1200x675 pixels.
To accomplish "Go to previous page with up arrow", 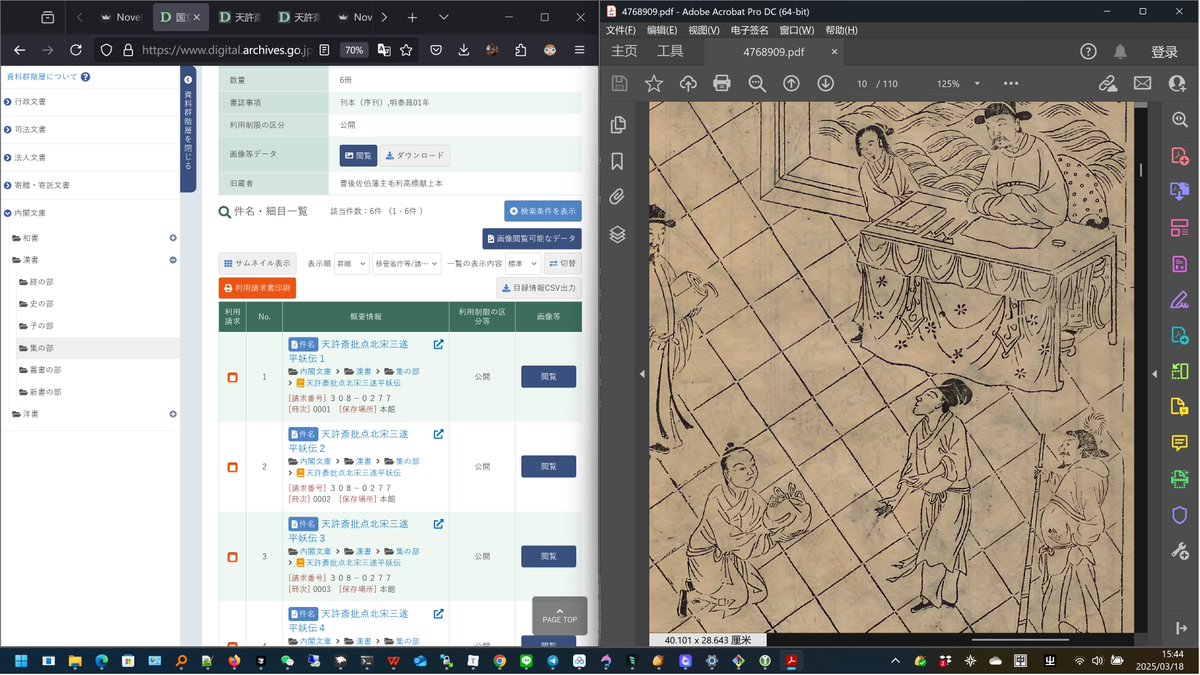I will tap(791, 84).
